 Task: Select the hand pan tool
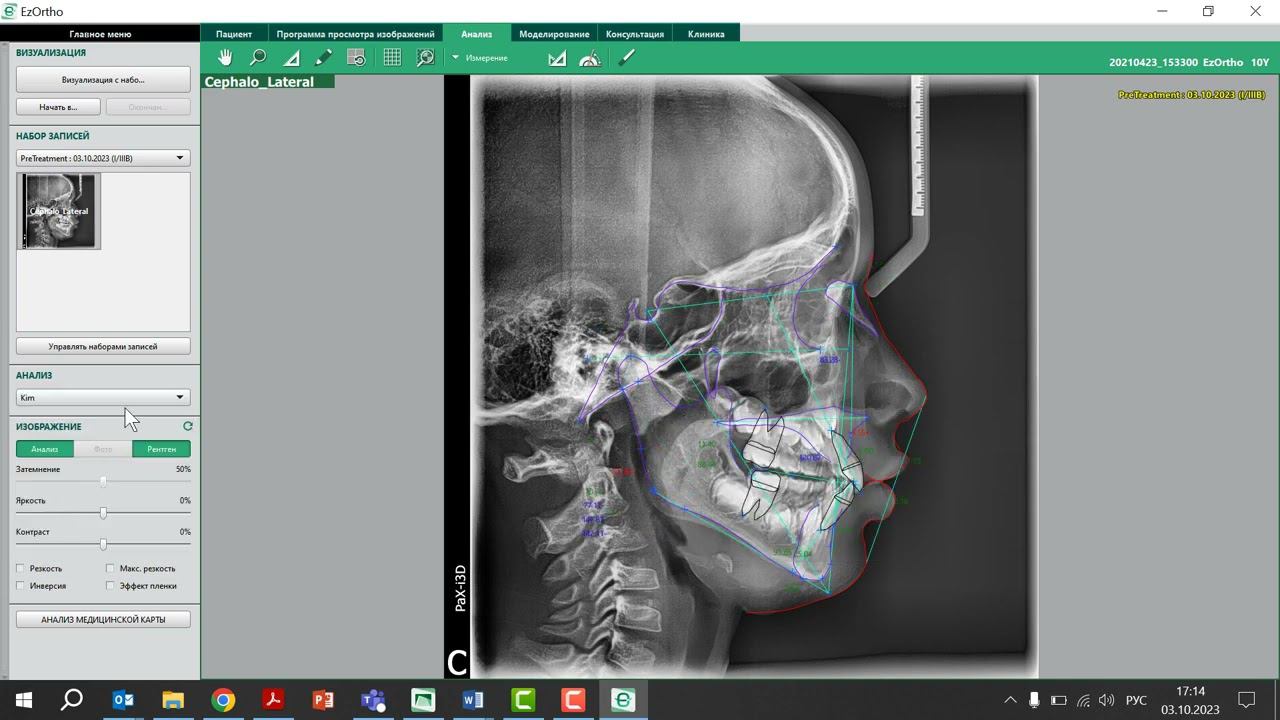pos(225,58)
